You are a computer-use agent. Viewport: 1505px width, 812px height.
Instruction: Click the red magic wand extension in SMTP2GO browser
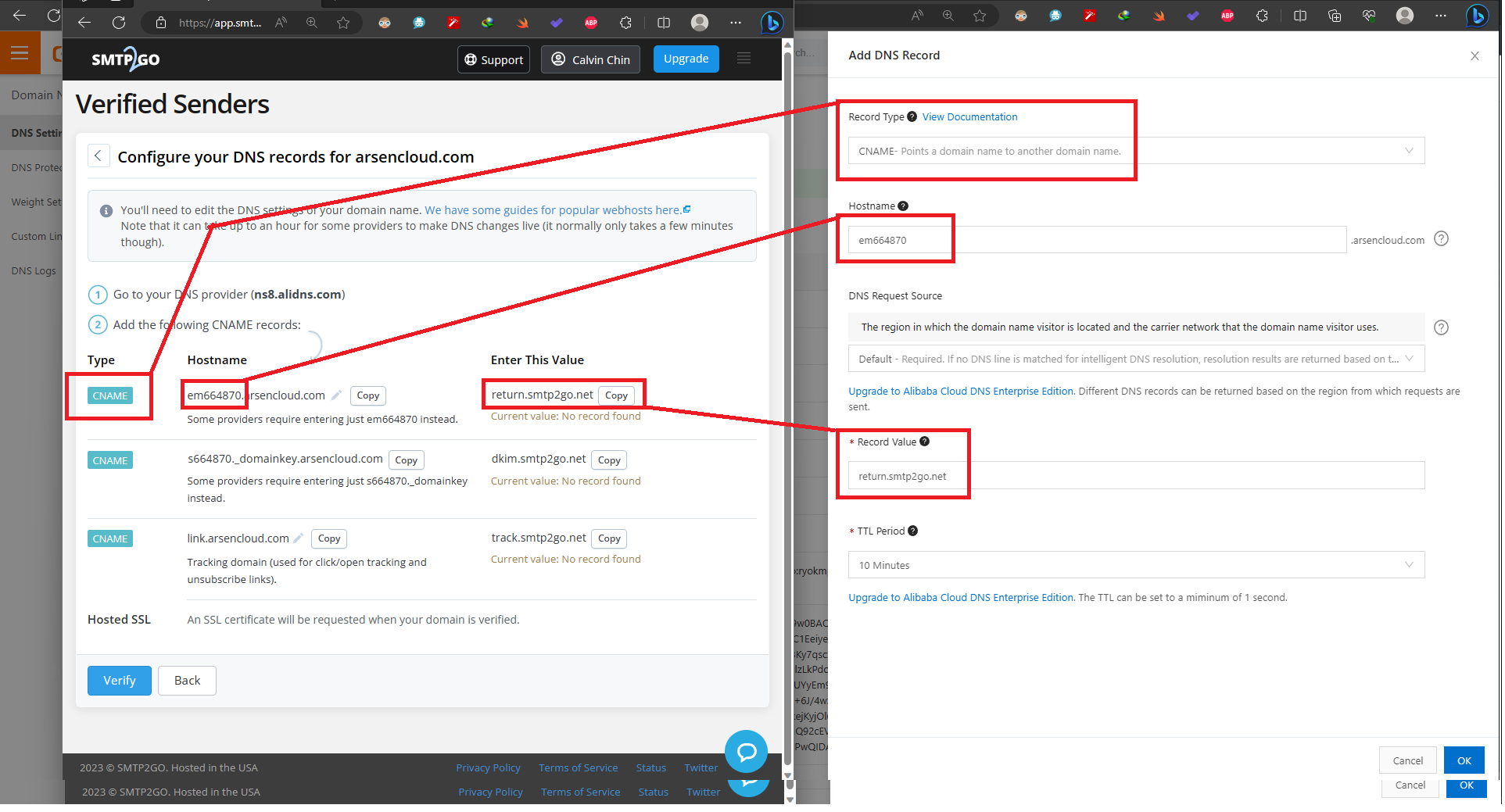coord(453,23)
